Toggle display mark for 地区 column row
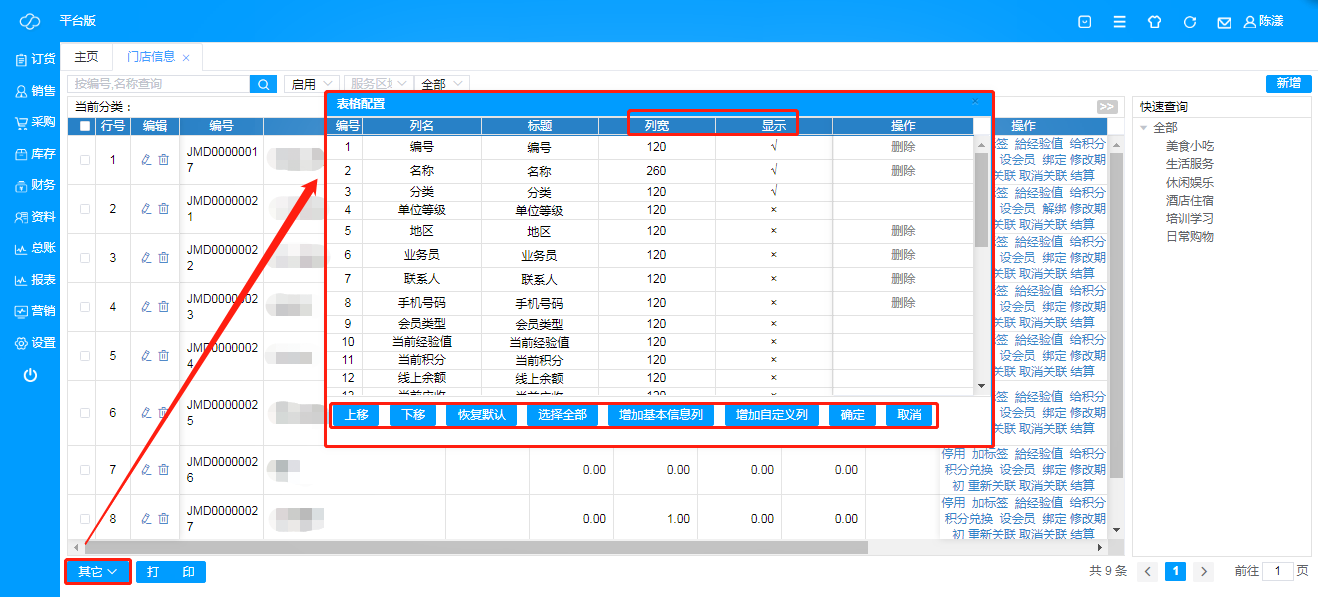Screen dimensions: 1318x597 pyautogui.click(x=774, y=230)
